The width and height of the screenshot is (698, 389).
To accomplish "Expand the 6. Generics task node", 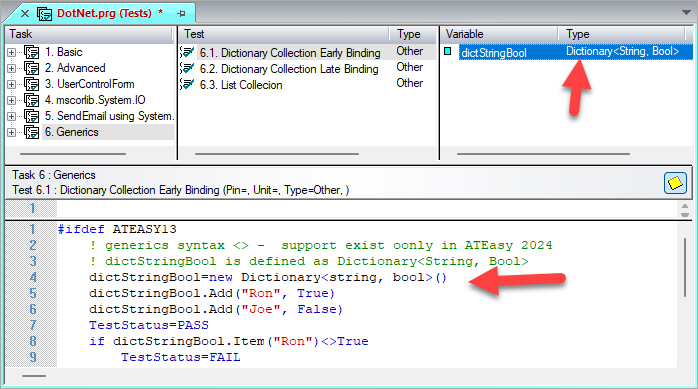I will click(12, 133).
